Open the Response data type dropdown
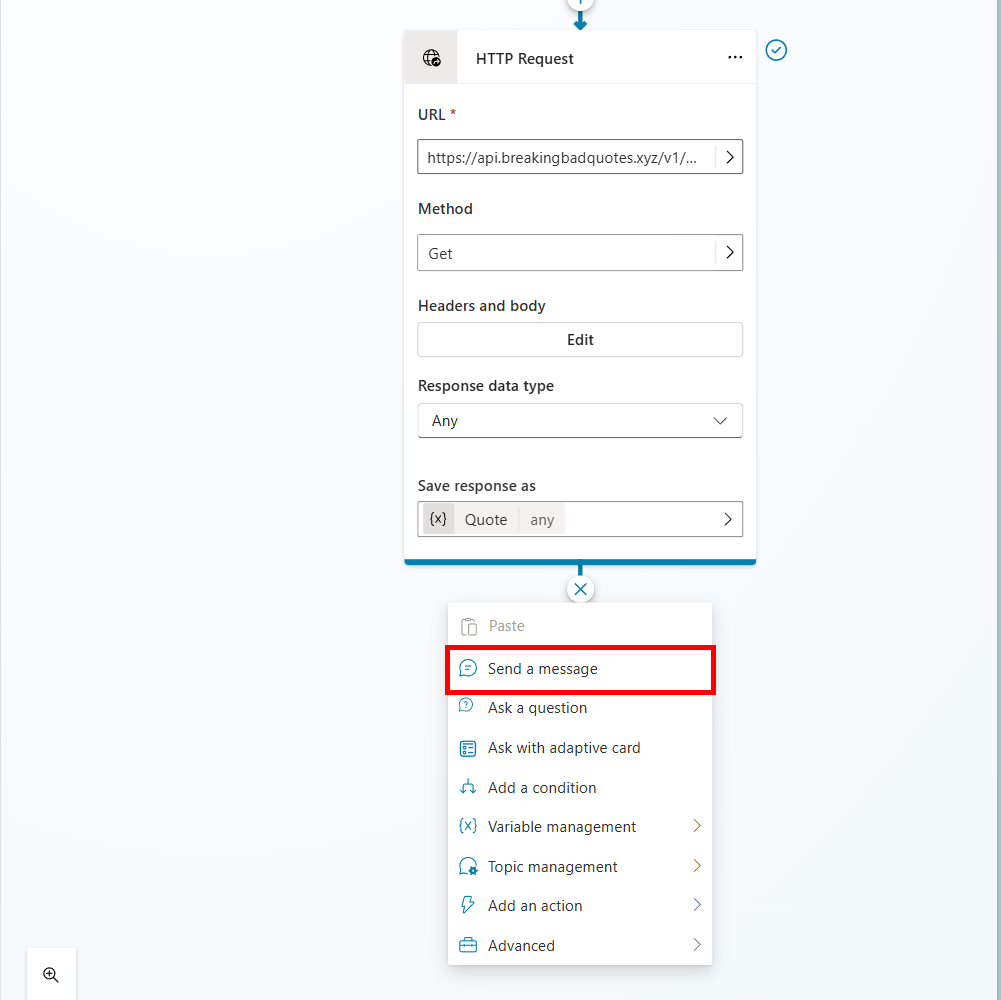 pos(580,420)
